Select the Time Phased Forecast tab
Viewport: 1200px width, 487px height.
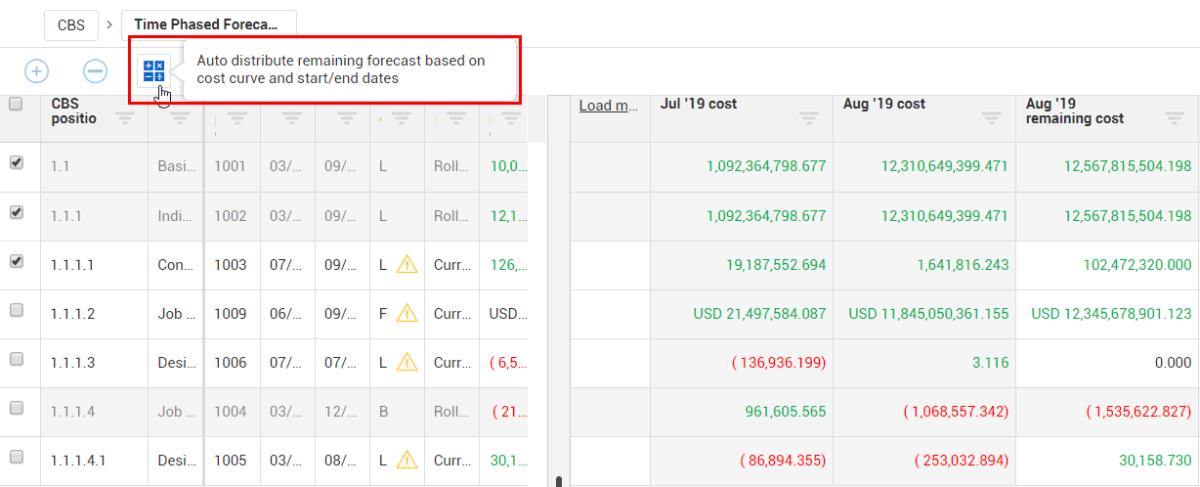[x=207, y=24]
